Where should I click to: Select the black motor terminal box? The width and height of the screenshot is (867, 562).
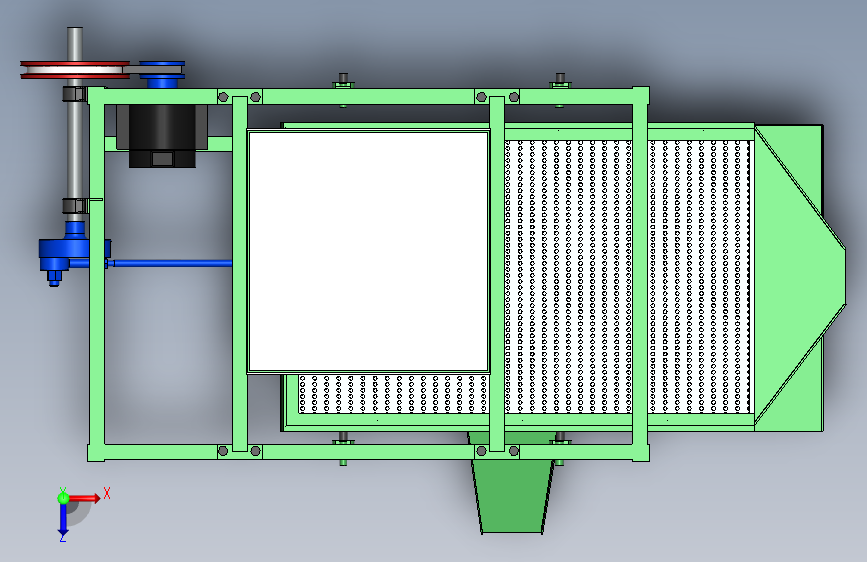(162, 158)
